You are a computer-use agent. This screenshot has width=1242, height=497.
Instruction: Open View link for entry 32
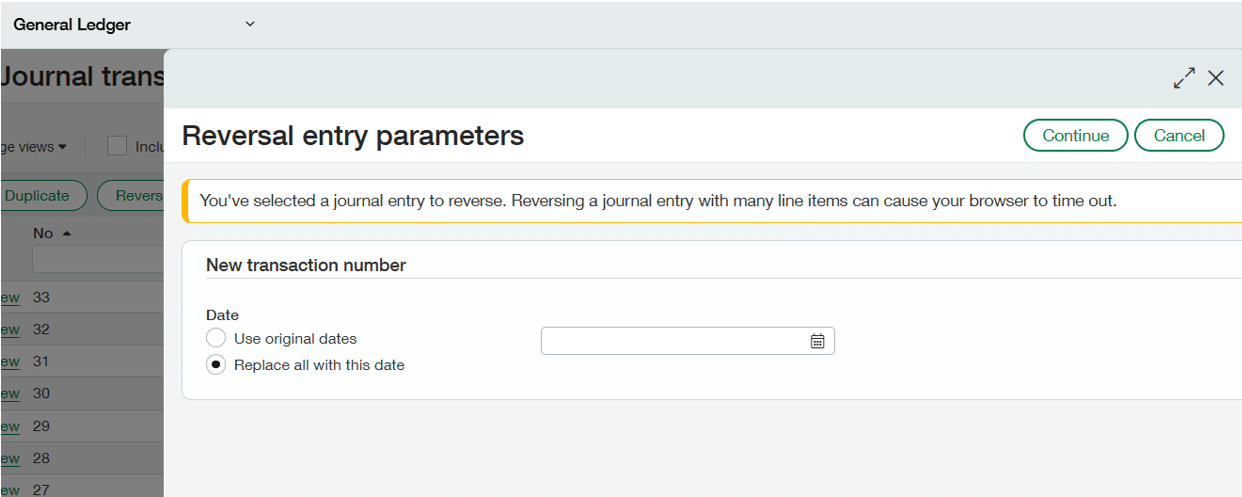tap(10, 329)
